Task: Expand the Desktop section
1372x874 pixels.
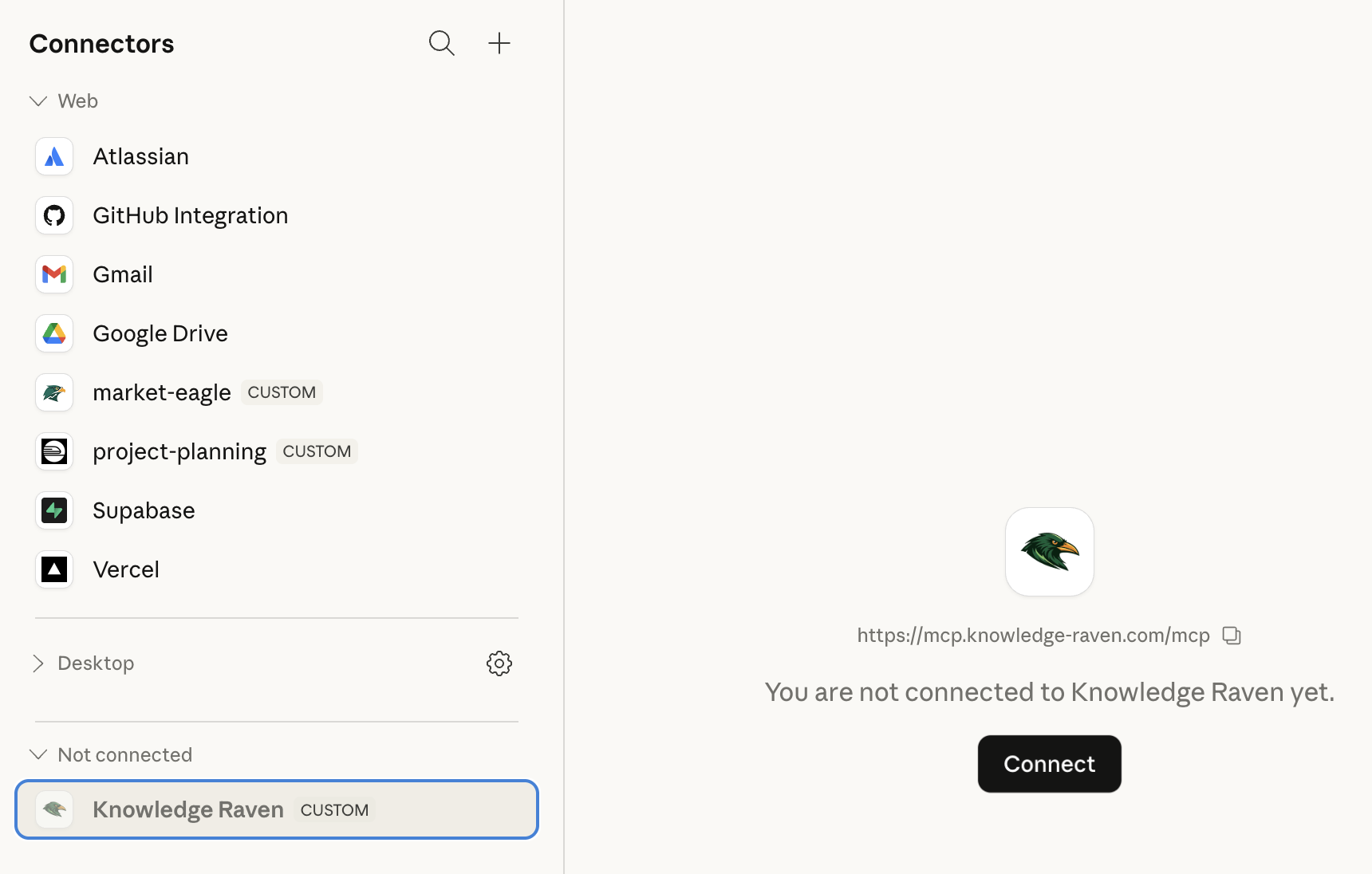Action: pos(38,663)
